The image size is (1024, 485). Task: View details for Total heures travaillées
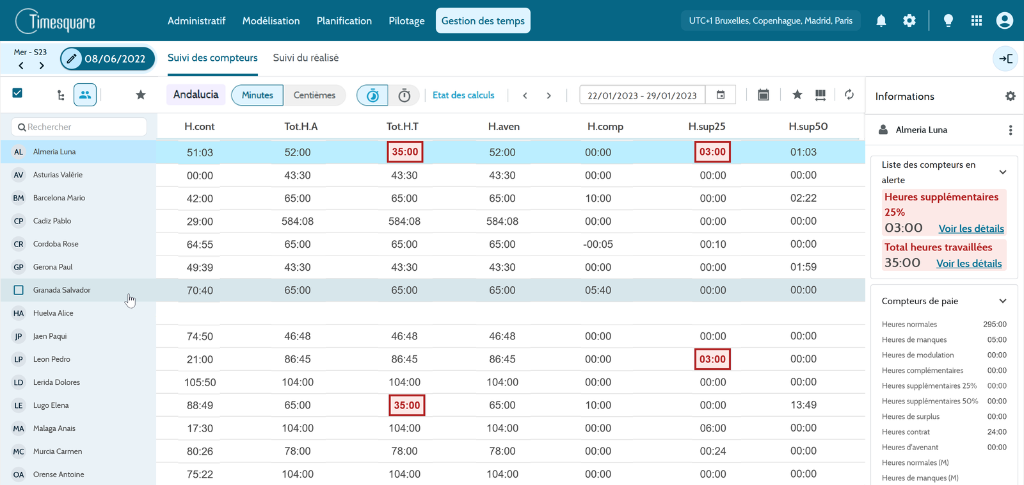tap(969, 263)
